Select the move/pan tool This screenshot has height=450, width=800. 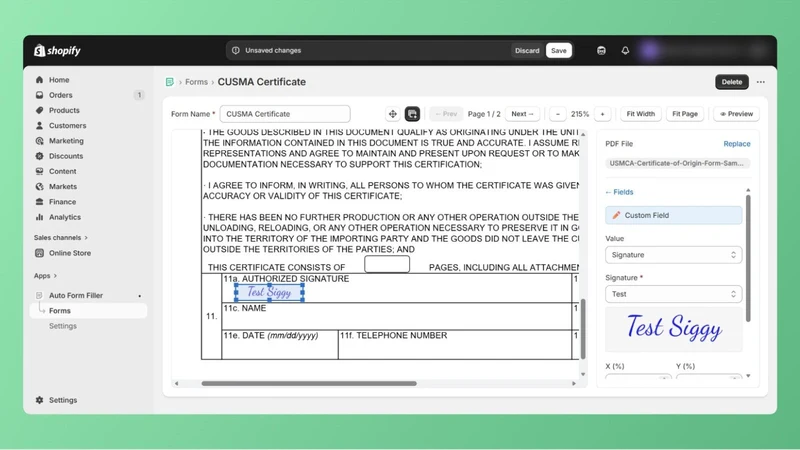(x=392, y=114)
